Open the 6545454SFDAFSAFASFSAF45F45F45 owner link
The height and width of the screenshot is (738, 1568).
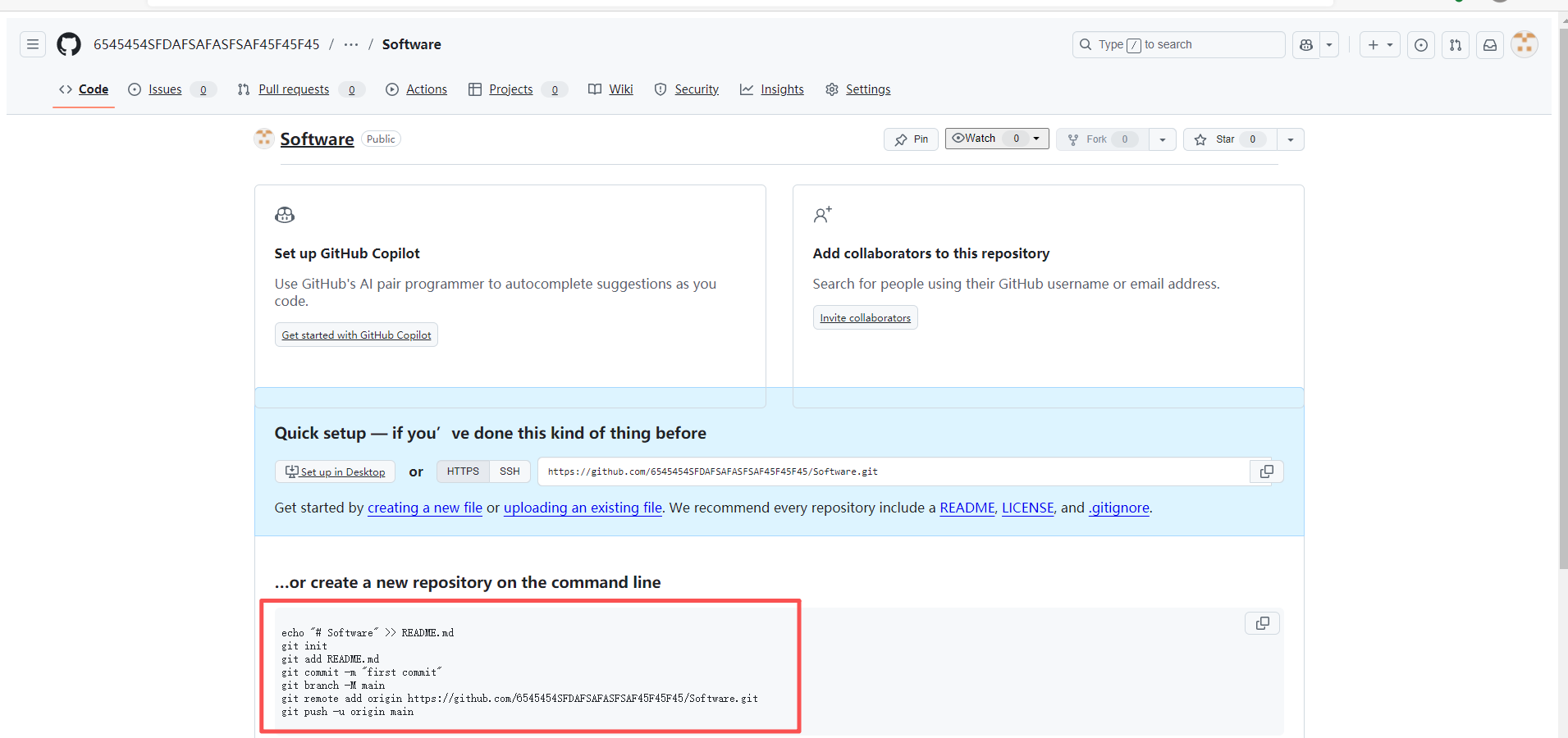pos(207,44)
